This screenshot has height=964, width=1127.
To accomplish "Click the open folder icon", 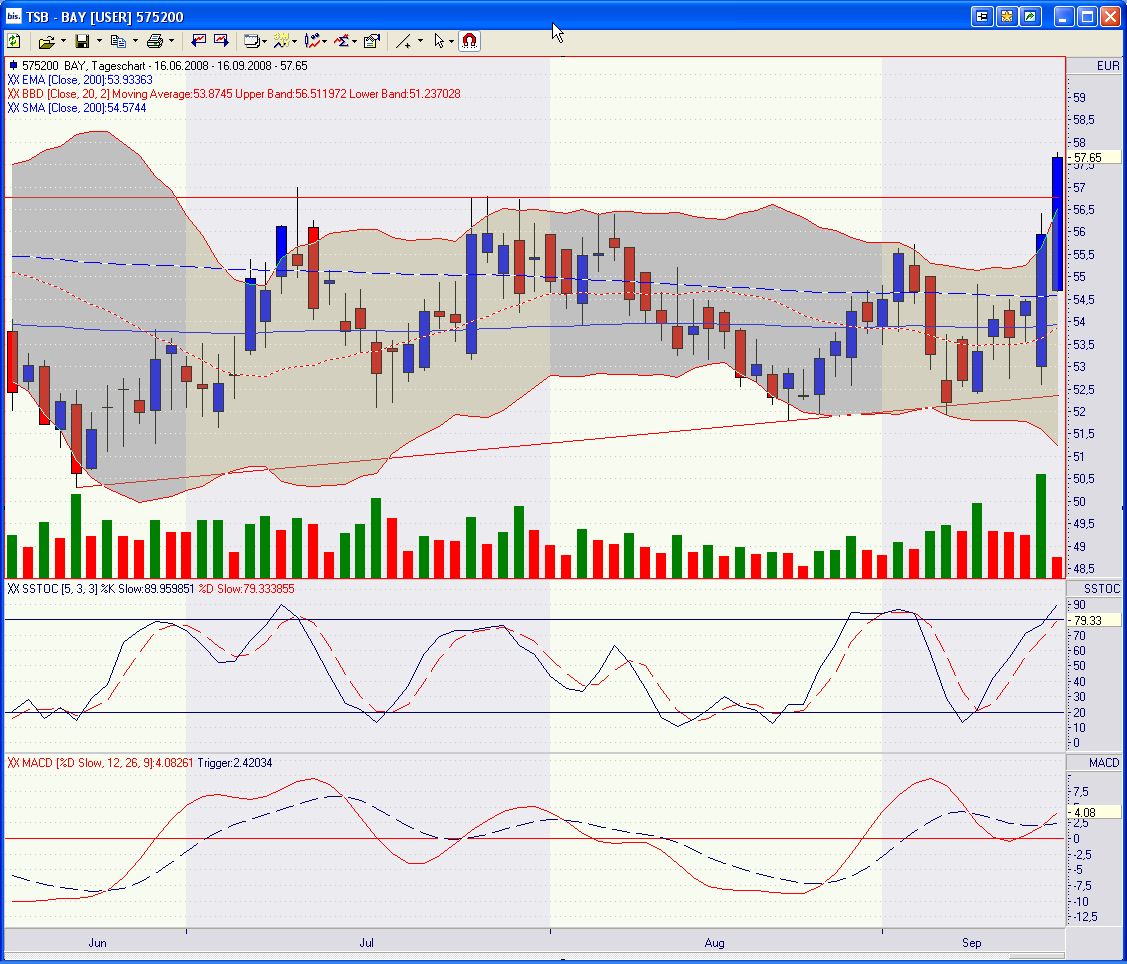I will click(x=46, y=41).
